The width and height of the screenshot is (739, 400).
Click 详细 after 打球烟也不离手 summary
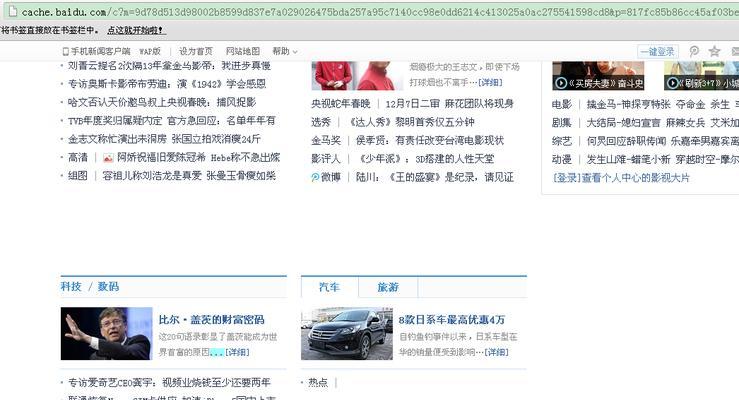[490, 82]
